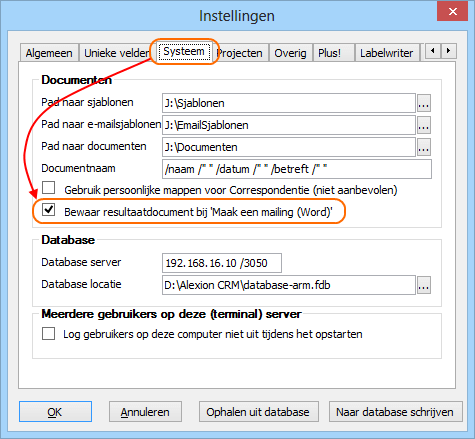Image resolution: width=475 pixels, height=439 pixels.
Task: Uncheck Bewaar resultaatdocument bij mailing checkbox
Action: (x=49, y=210)
